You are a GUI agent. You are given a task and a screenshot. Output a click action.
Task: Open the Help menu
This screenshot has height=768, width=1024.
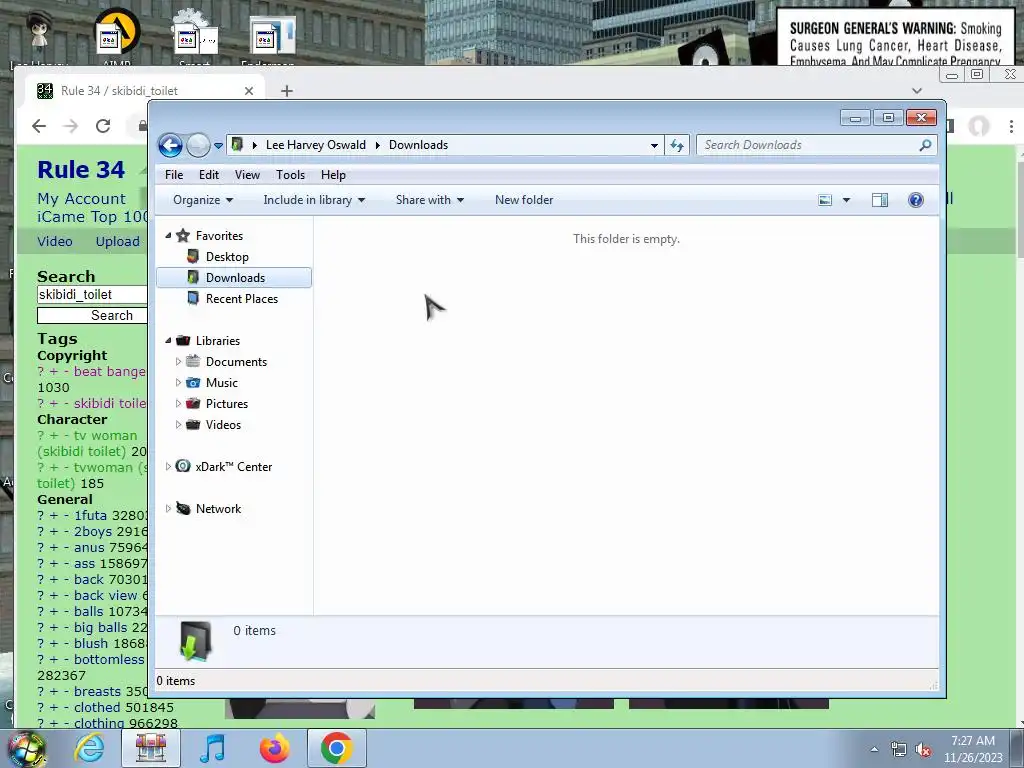click(x=333, y=175)
